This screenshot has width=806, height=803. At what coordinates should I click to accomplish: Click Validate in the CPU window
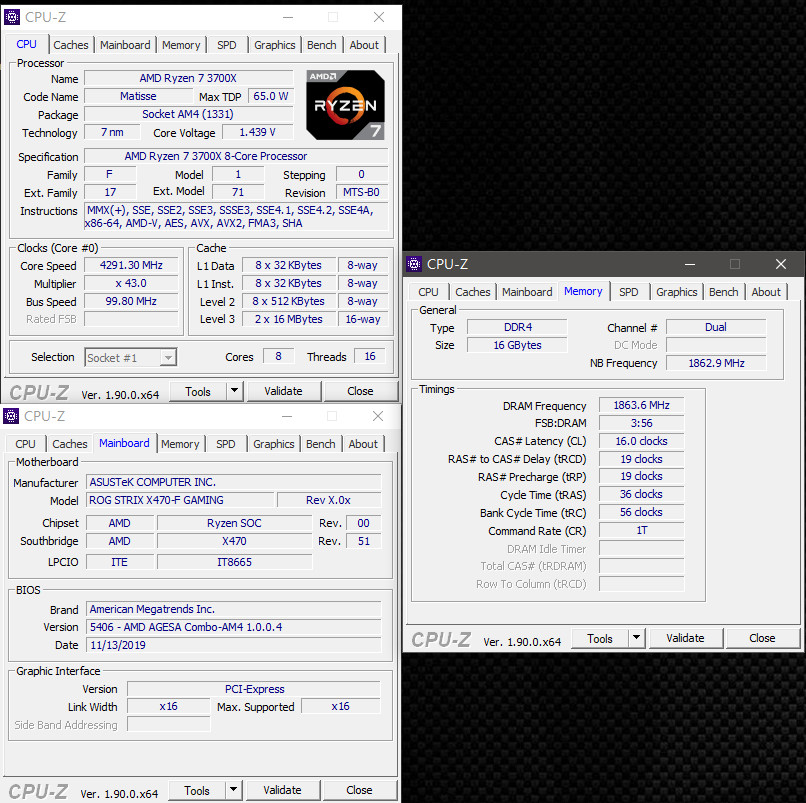tap(283, 391)
